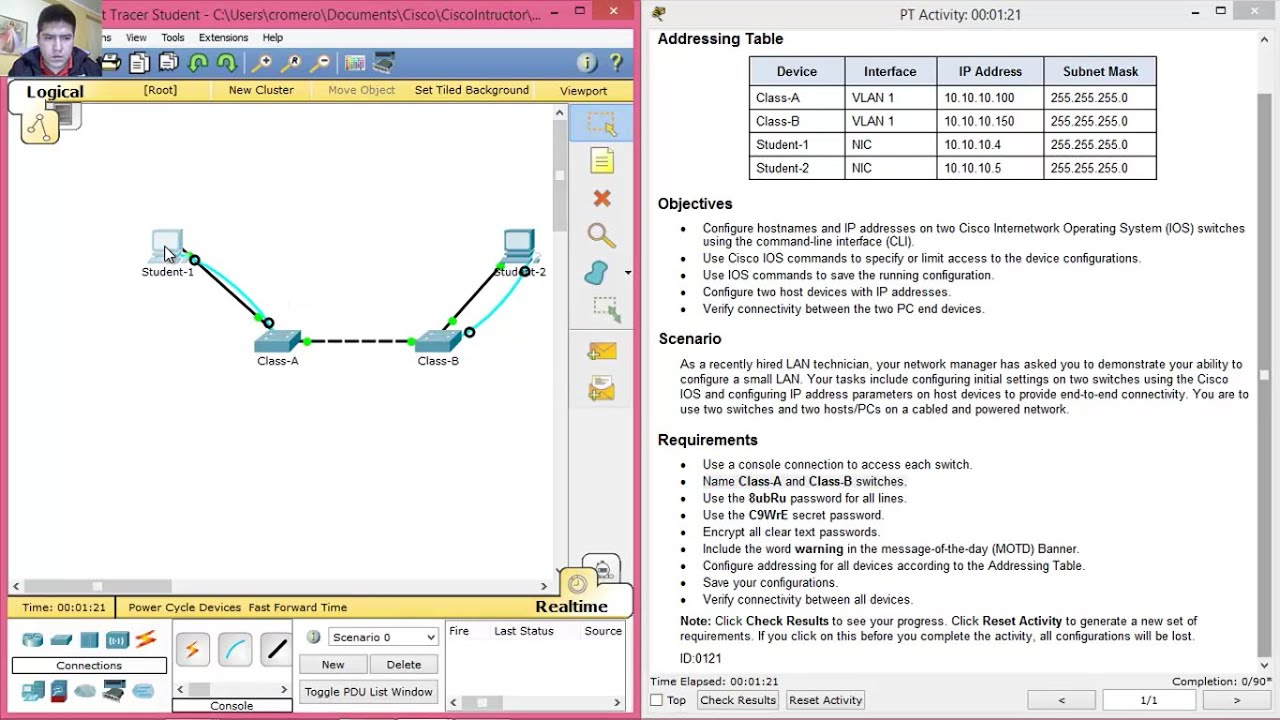Click Reset Activity button
This screenshot has height=720, width=1280.
point(825,700)
